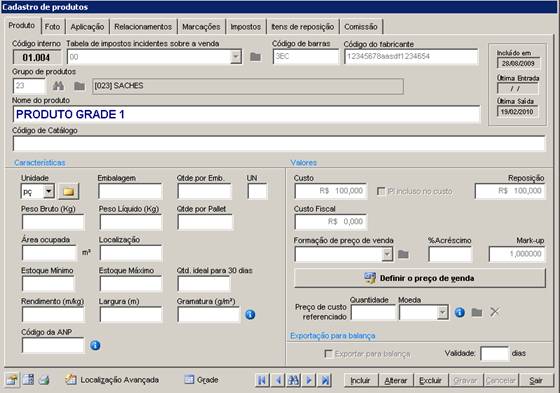Go to last record navigation arrow
560x393 pixels.
(x=325, y=380)
